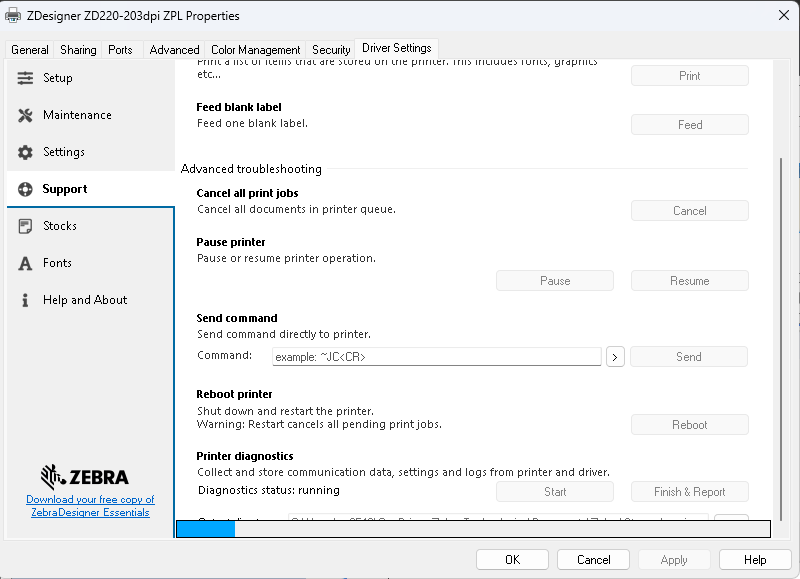Open the ZebraDesigner Essentials download link

[90, 506]
